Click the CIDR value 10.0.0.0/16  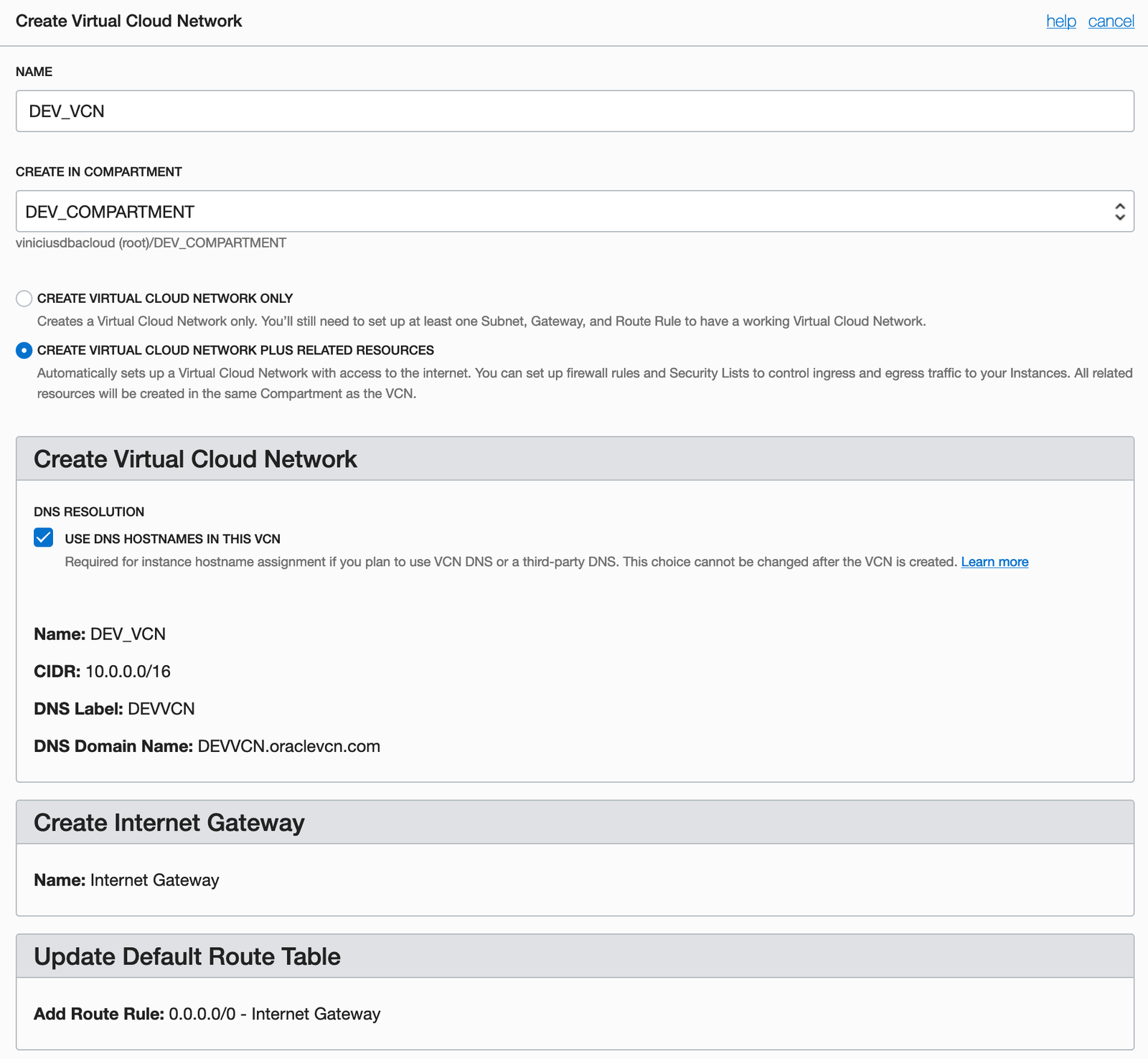[128, 672]
